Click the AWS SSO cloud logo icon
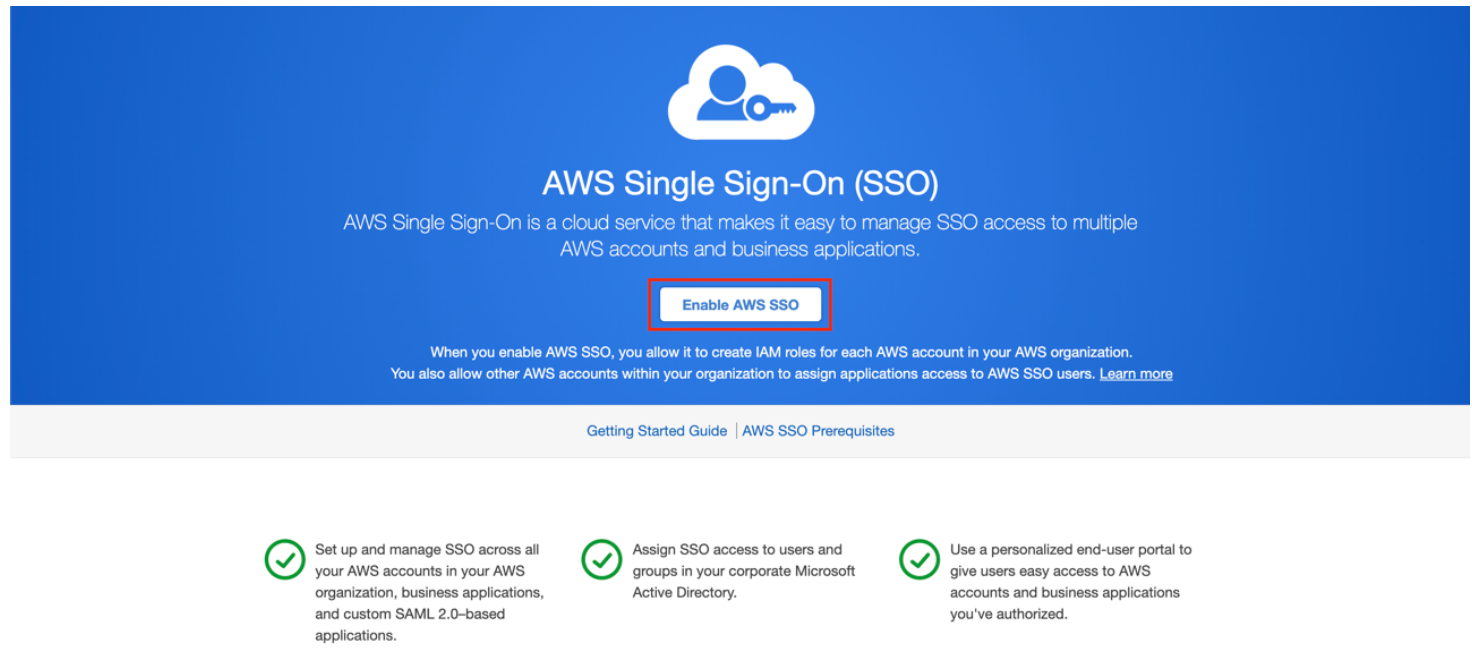The height and width of the screenshot is (660, 1472). pos(741,95)
